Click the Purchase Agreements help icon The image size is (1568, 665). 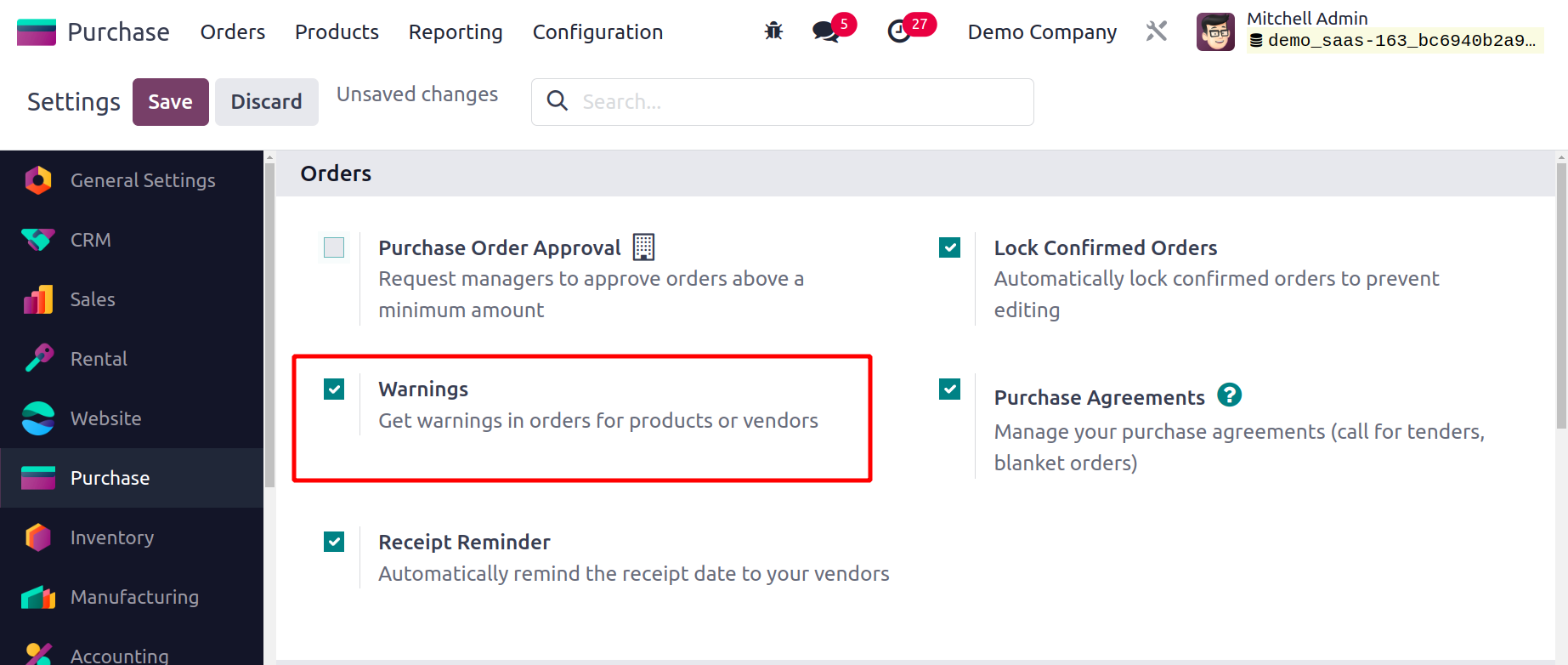coord(1229,395)
